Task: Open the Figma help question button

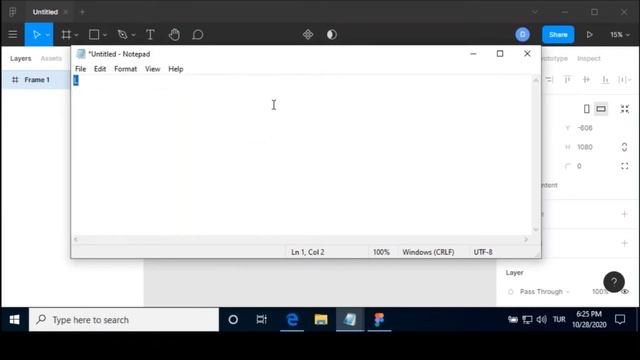Action: (x=614, y=282)
